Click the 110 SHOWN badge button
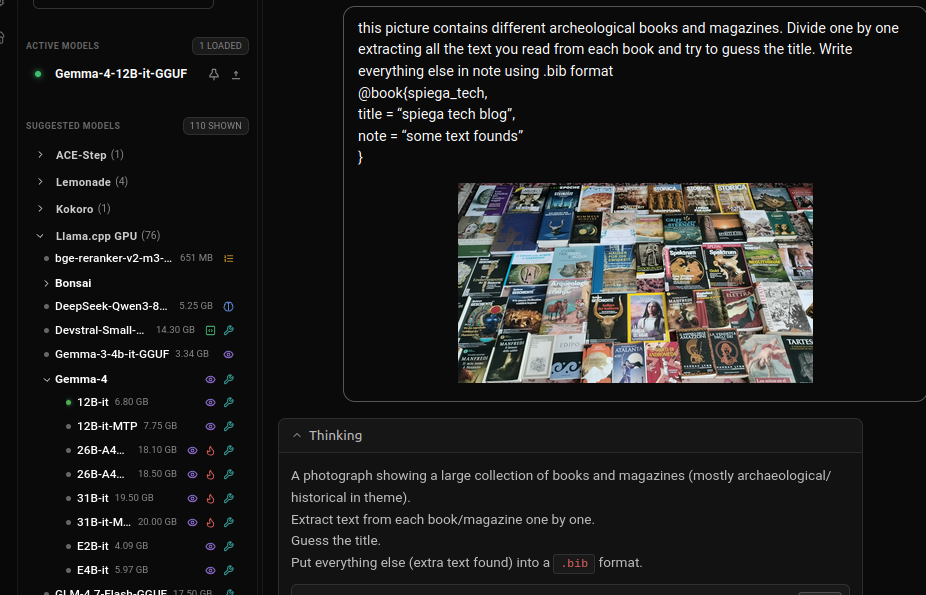The width and height of the screenshot is (926, 595). (x=216, y=126)
